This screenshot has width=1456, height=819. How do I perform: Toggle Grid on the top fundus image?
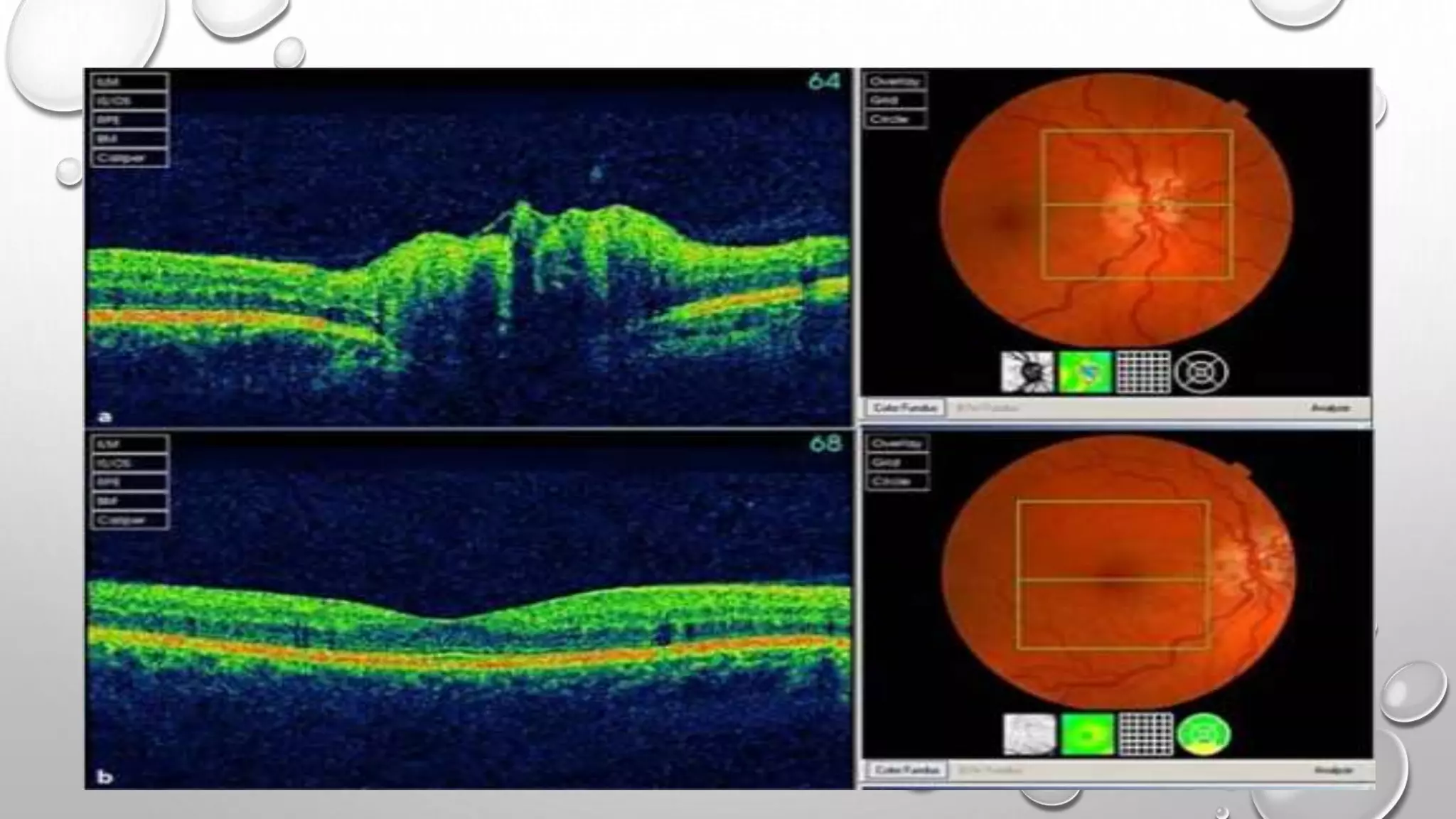pos(896,100)
